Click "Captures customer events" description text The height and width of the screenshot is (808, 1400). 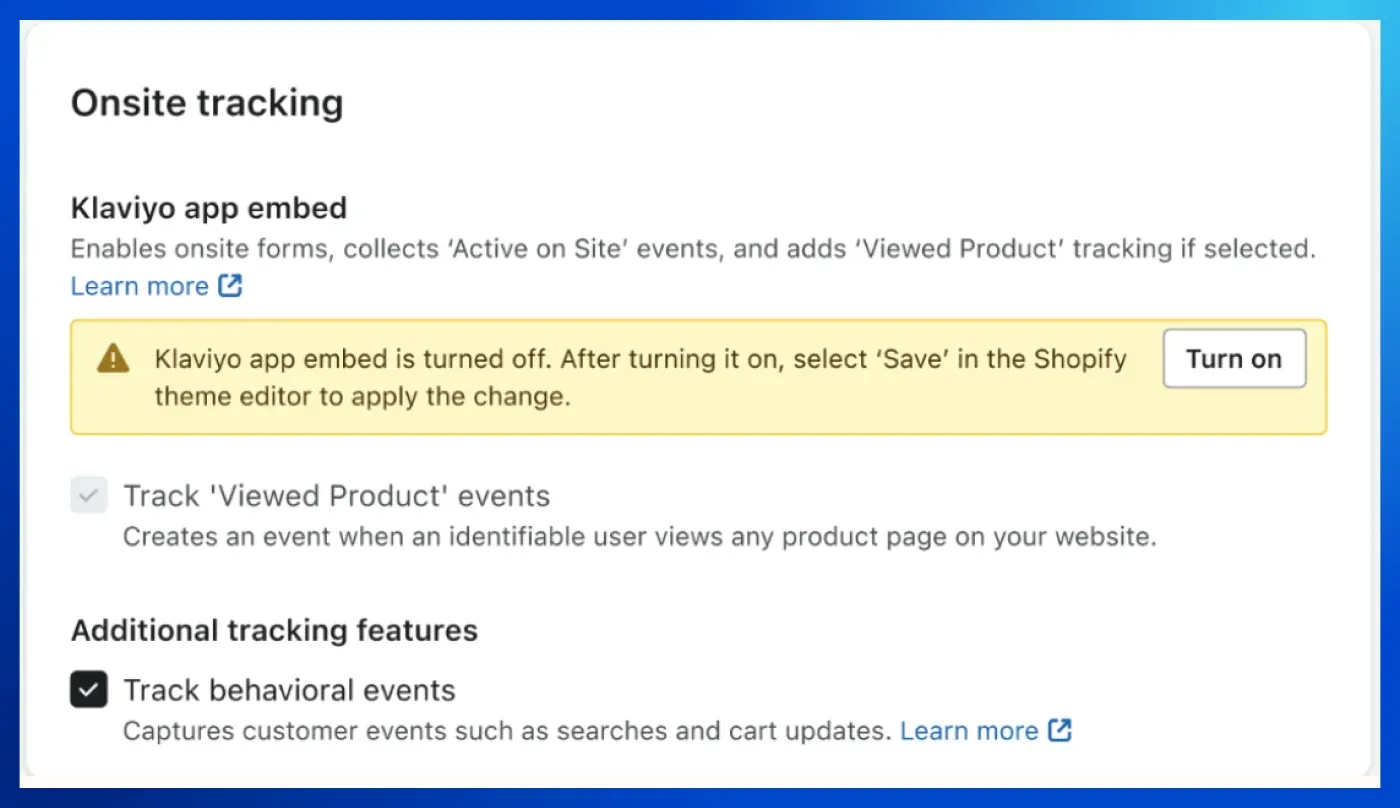click(300, 731)
